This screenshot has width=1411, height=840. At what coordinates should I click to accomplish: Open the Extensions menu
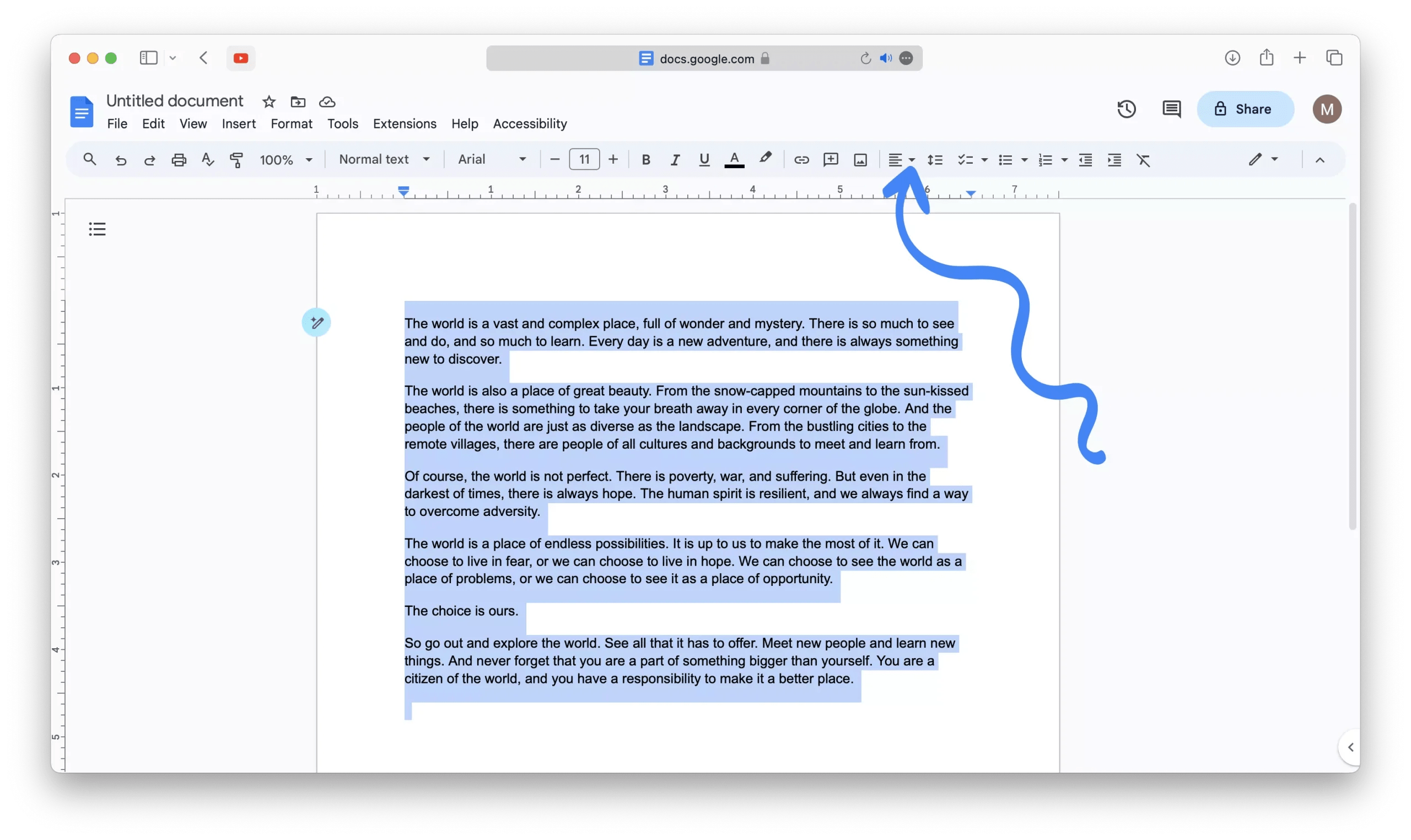(x=404, y=123)
